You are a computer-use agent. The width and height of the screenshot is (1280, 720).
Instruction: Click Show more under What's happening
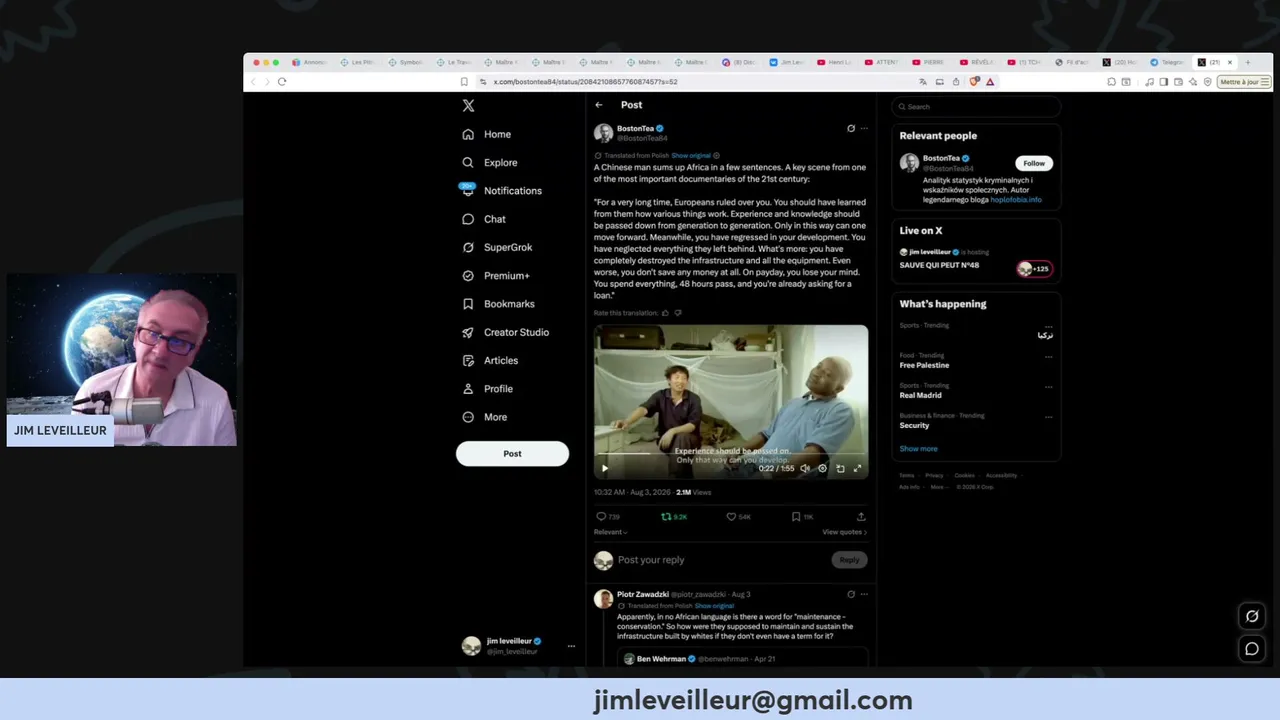918,449
